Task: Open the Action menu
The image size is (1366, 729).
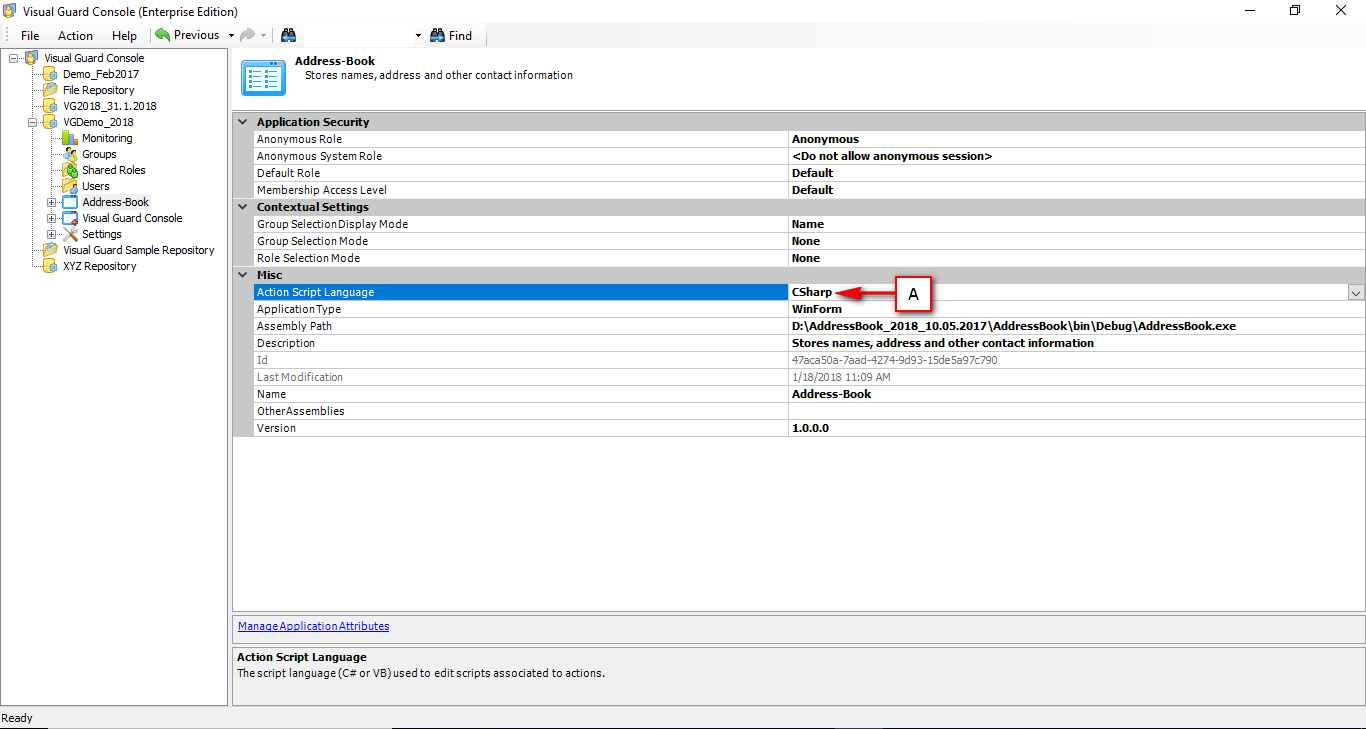Action: click(x=75, y=35)
